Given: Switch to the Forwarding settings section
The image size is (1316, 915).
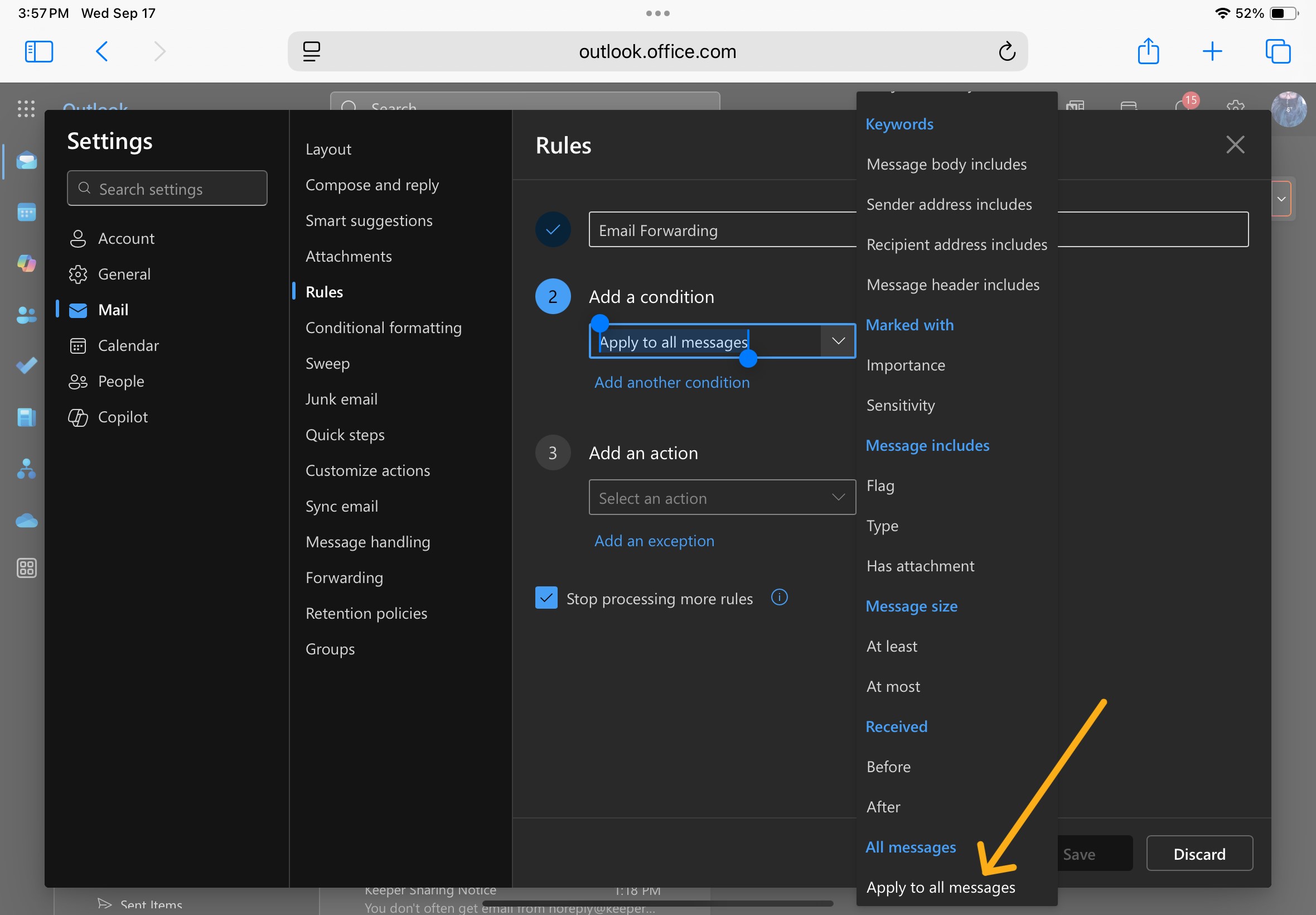Looking at the screenshot, I should pyautogui.click(x=343, y=577).
